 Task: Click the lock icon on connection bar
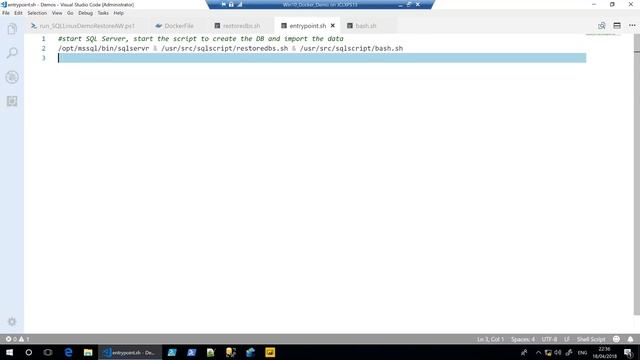[x=231, y=4]
